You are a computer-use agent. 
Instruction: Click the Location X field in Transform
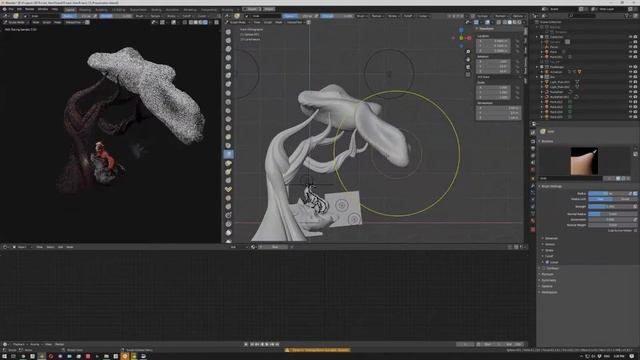493,41
